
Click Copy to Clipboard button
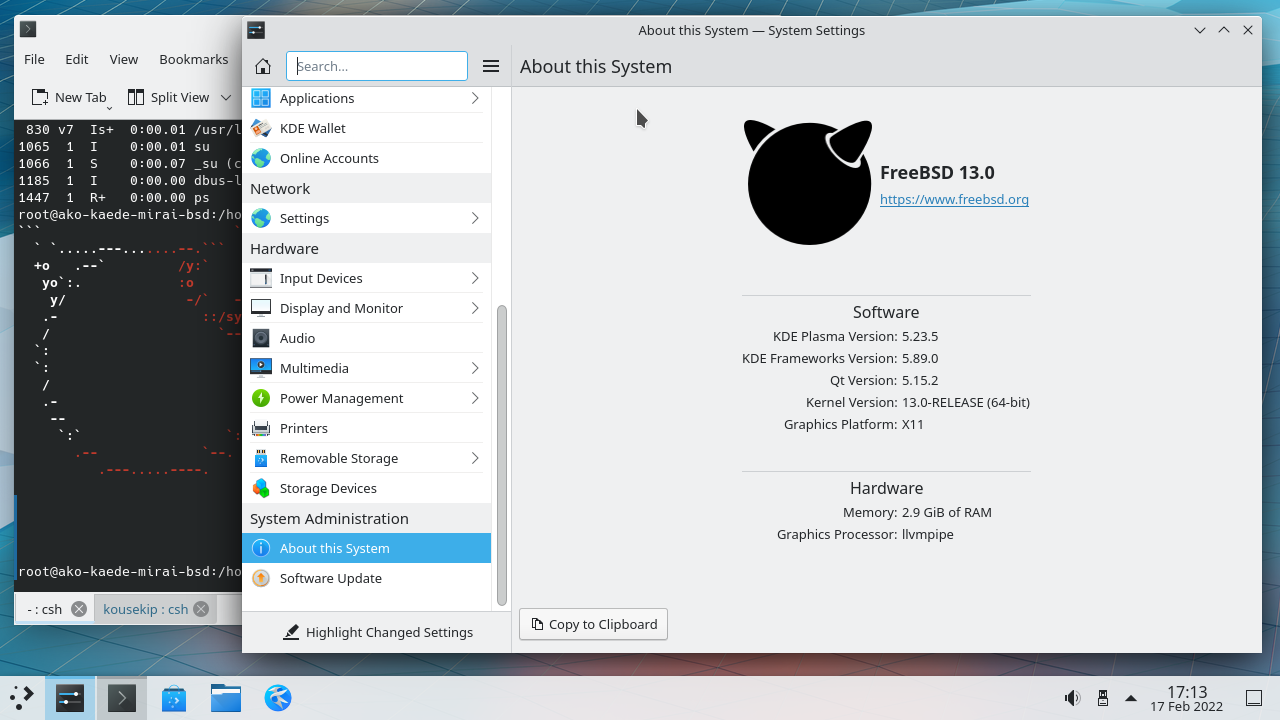(x=593, y=624)
